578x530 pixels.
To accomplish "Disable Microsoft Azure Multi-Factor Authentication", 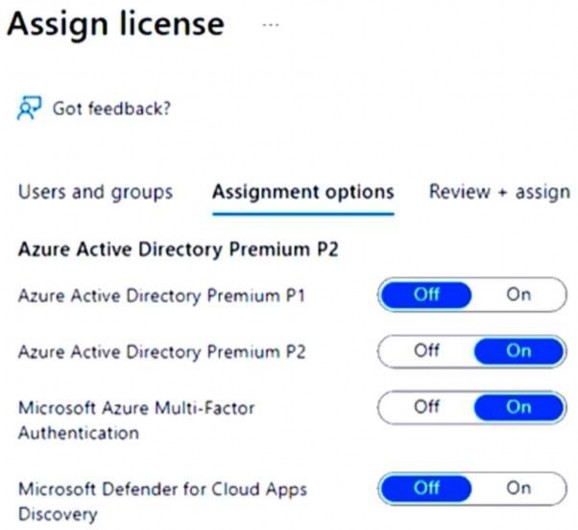I will coord(426,407).
